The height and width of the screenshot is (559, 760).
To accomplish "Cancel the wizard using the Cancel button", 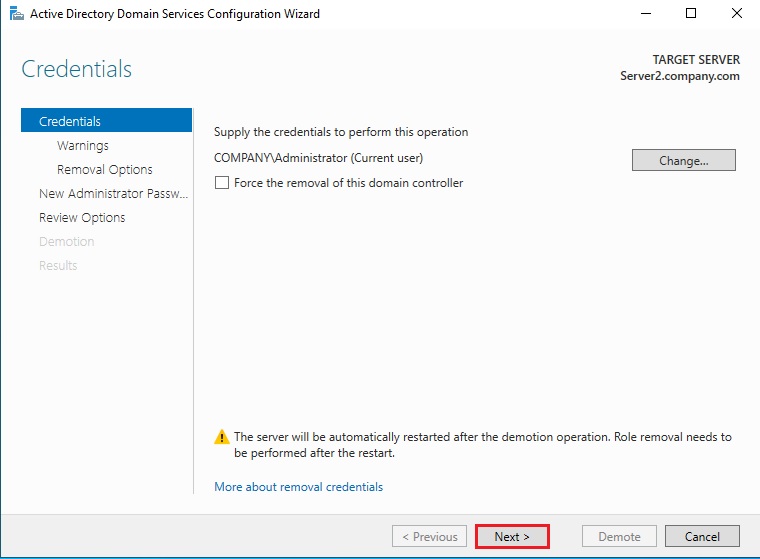I will [702, 536].
